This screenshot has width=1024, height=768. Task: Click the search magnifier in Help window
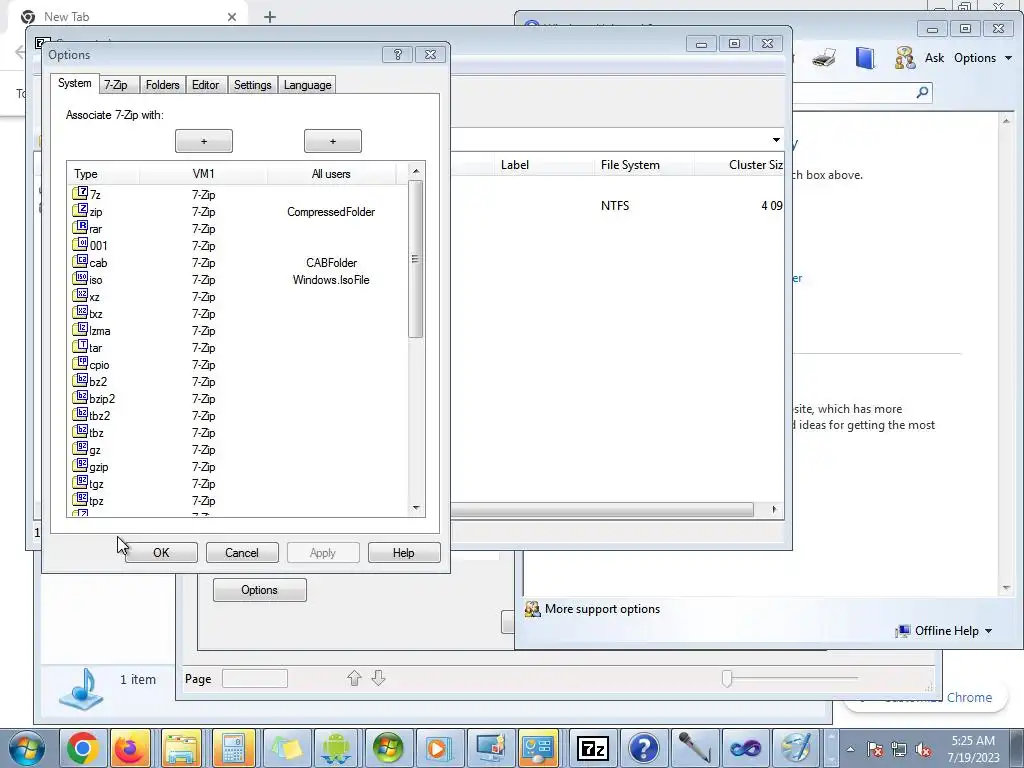click(922, 93)
